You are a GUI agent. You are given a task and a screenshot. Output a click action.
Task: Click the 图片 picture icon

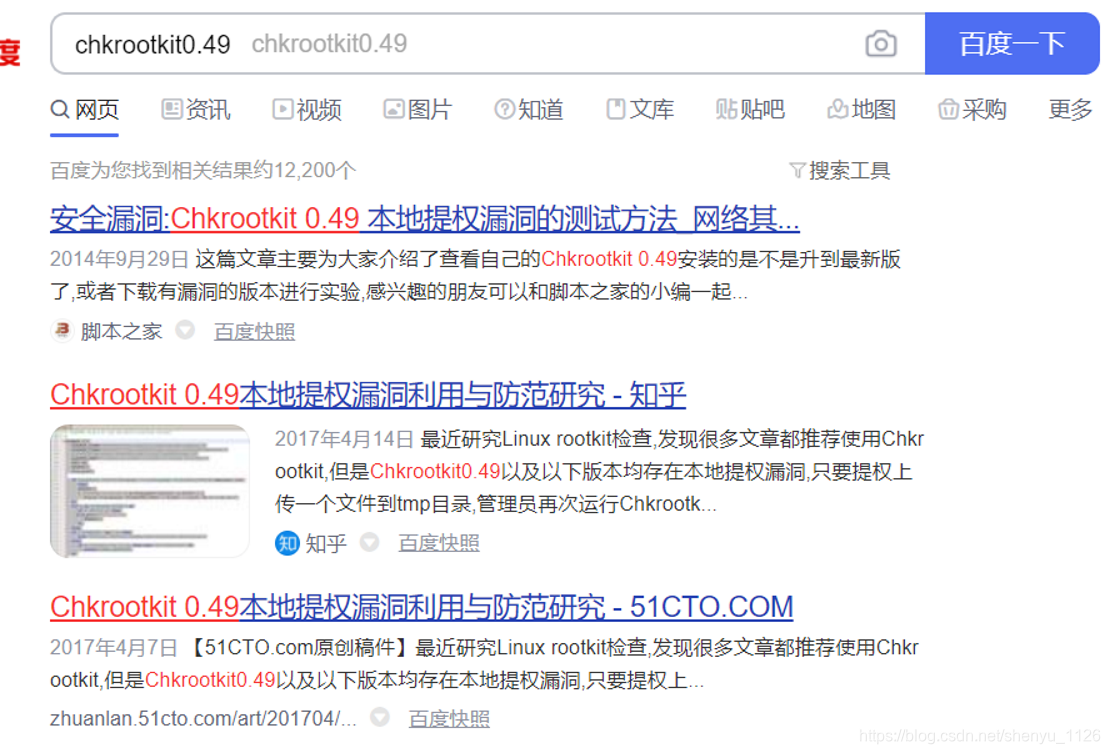pyautogui.click(x=394, y=109)
